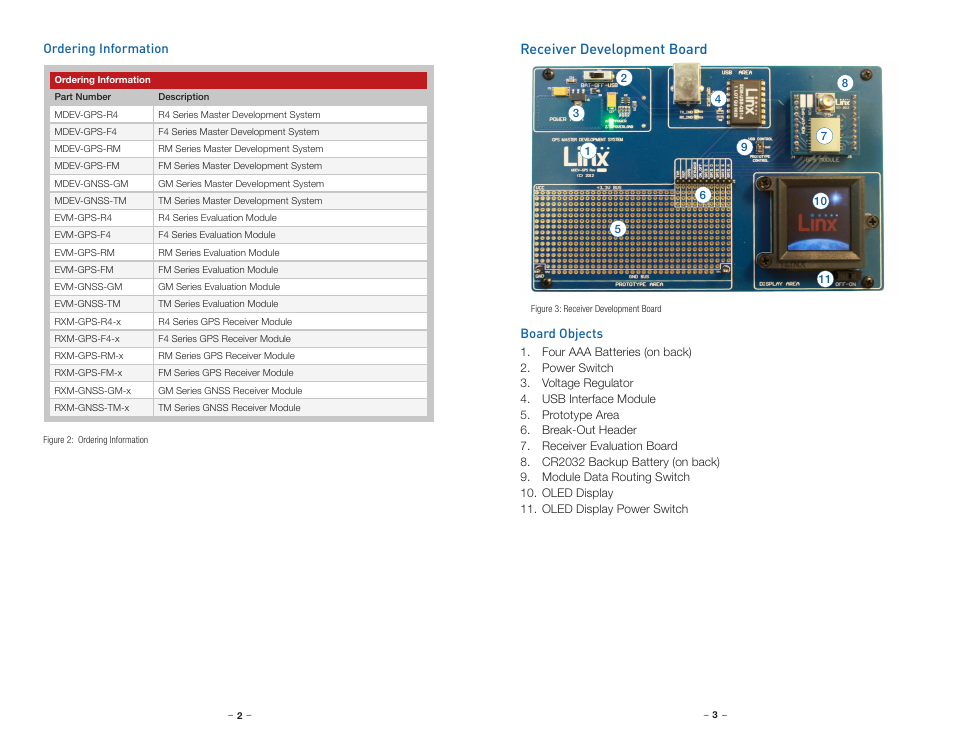The width and height of the screenshot is (954, 738).
Task: Click callout number 7 on GPS module
Action: (x=824, y=136)
